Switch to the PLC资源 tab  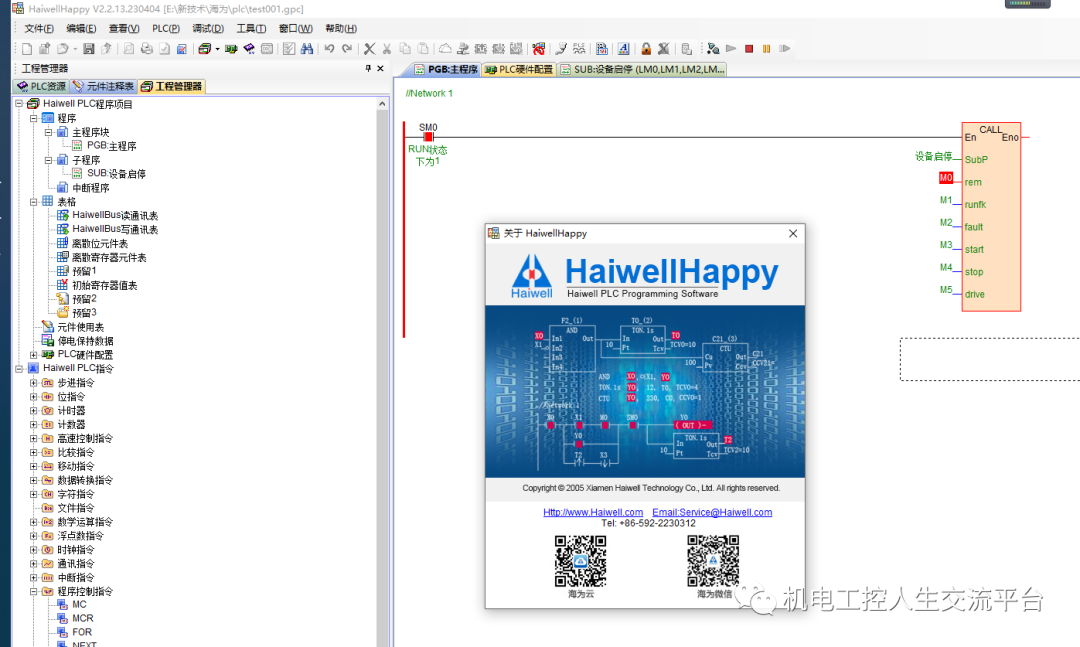(x=41, y=86)
